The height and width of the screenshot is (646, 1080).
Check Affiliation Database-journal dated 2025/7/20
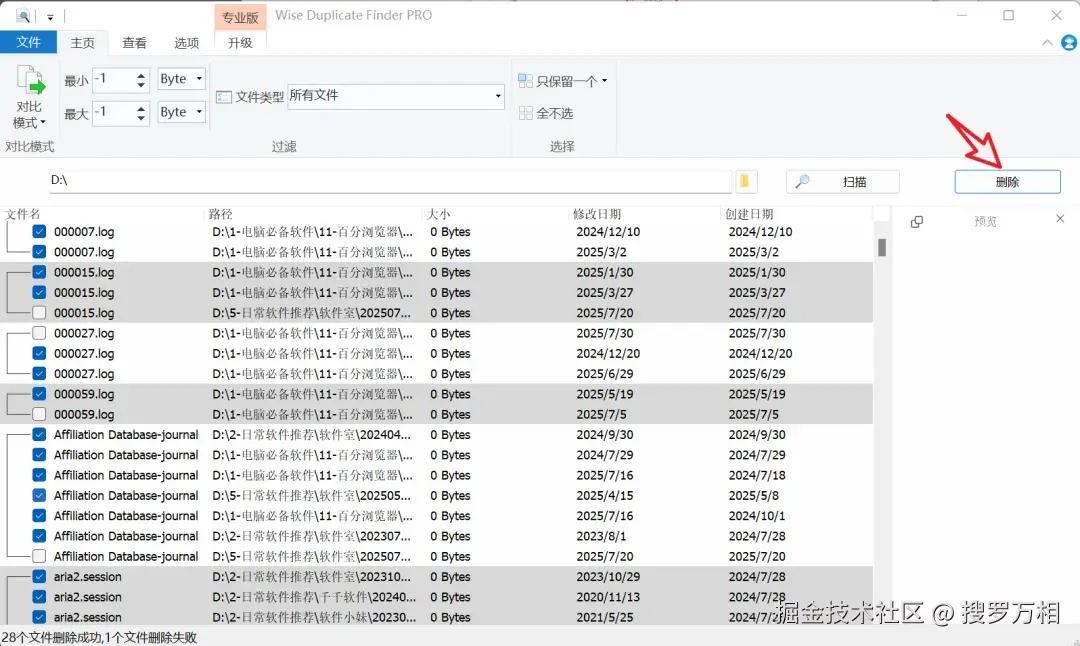39,556
